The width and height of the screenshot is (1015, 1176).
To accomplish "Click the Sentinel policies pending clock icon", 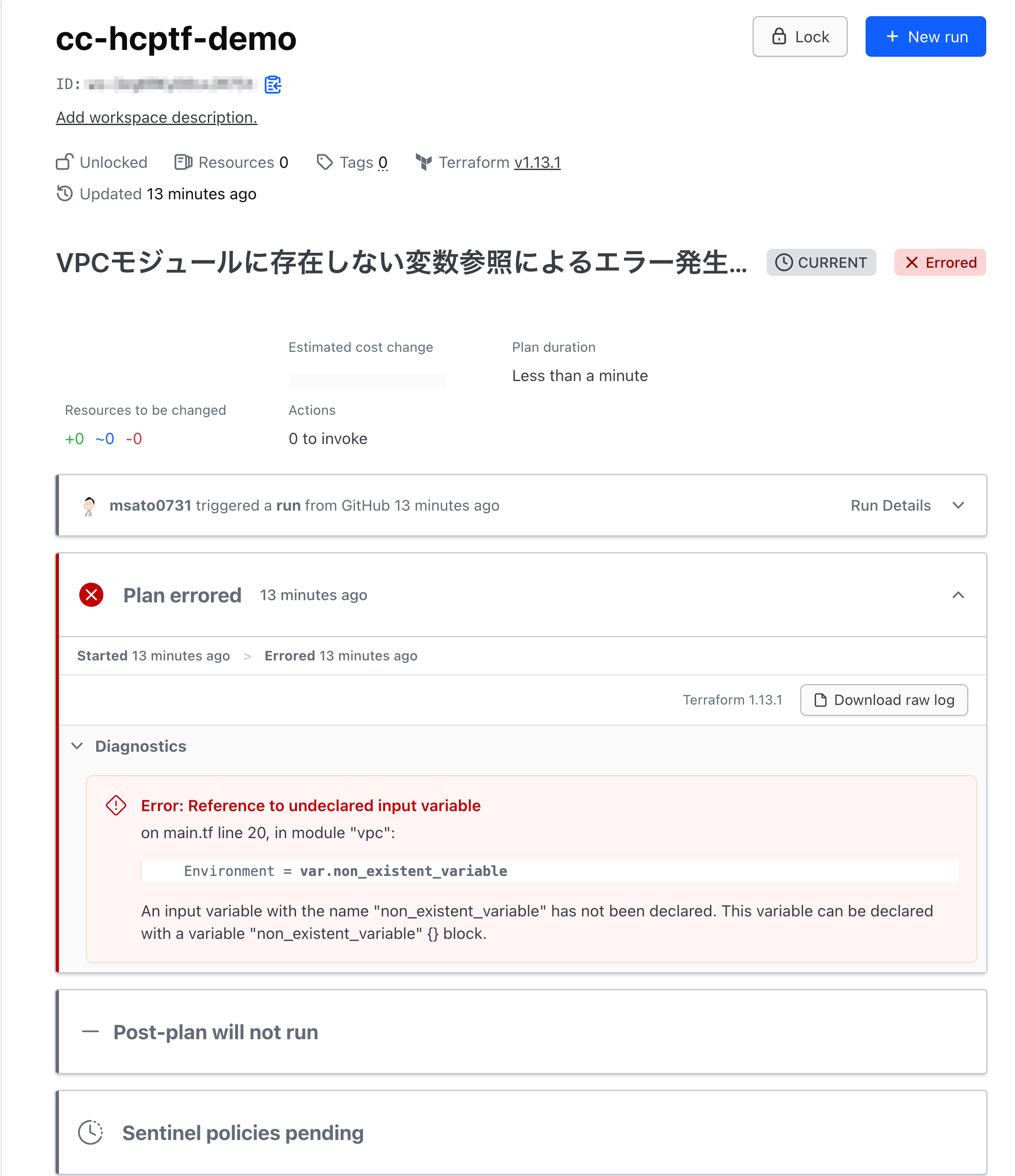I will [90, 1132].
